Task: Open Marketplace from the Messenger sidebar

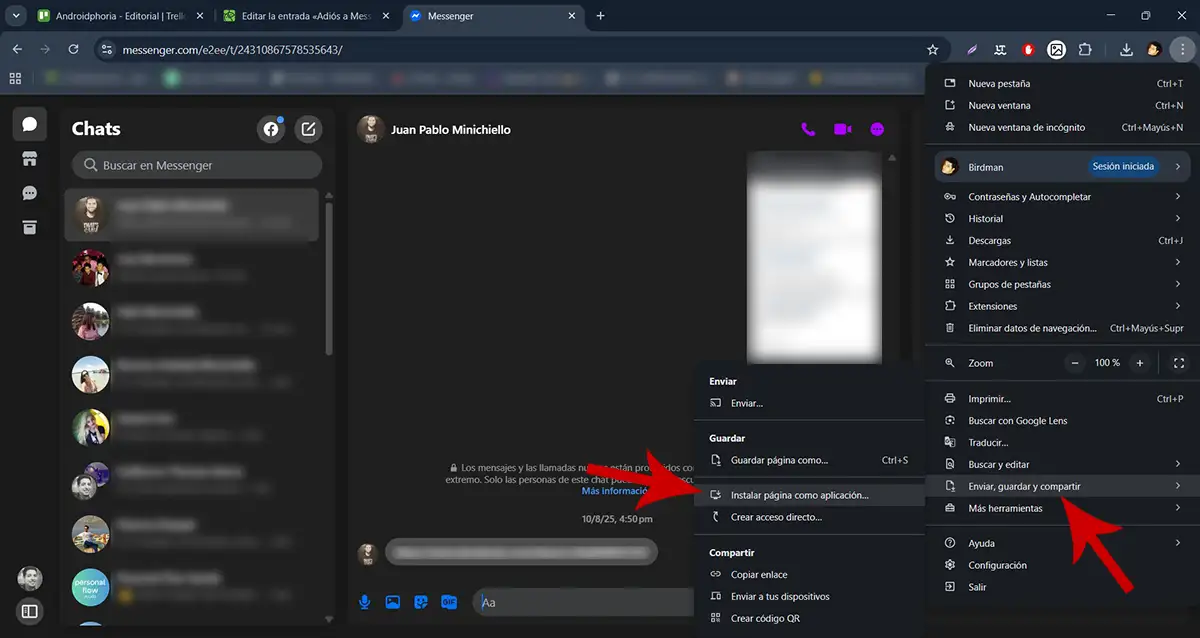Action: (x=28, y=158)
